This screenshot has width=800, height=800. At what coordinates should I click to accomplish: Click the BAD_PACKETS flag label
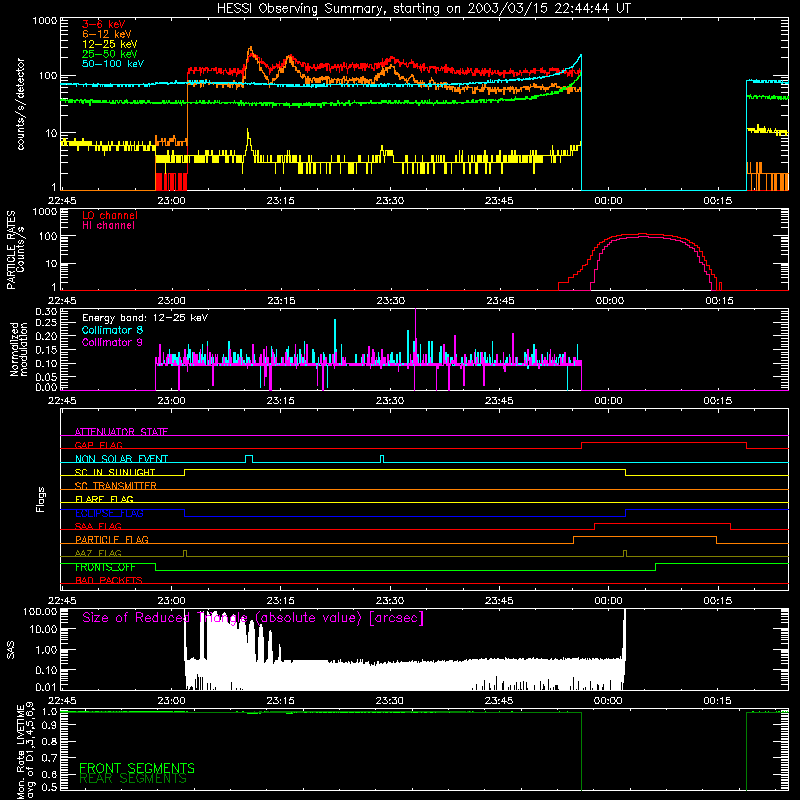109,580
